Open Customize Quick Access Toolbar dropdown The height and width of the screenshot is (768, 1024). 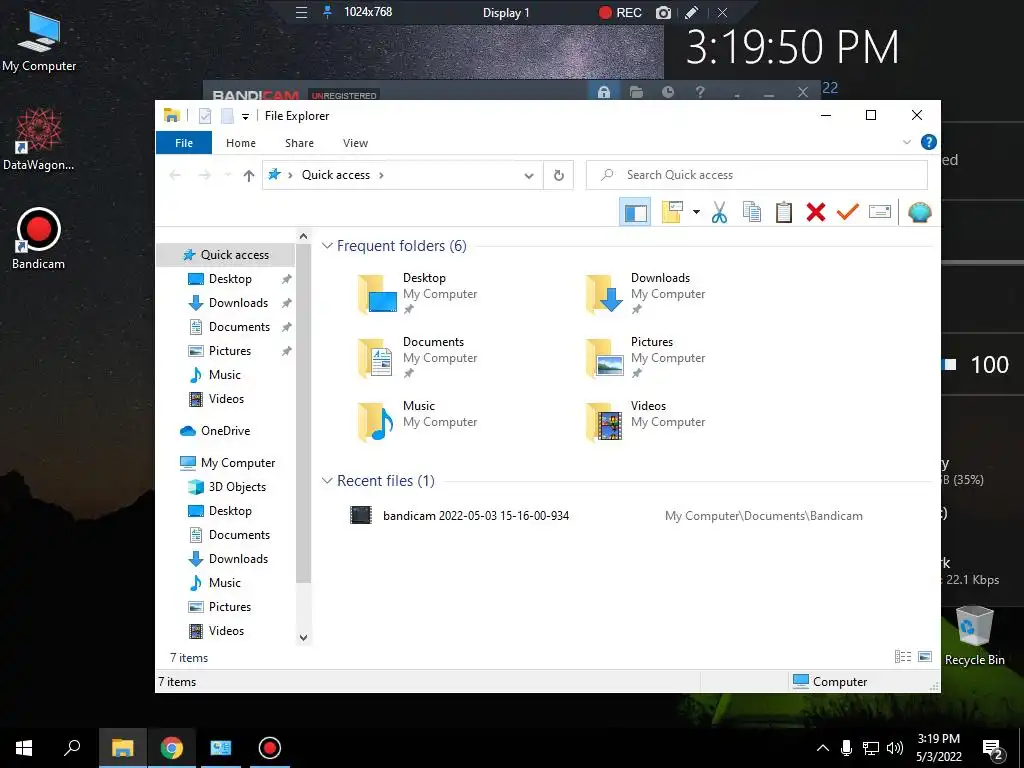[x=246, y=117]
